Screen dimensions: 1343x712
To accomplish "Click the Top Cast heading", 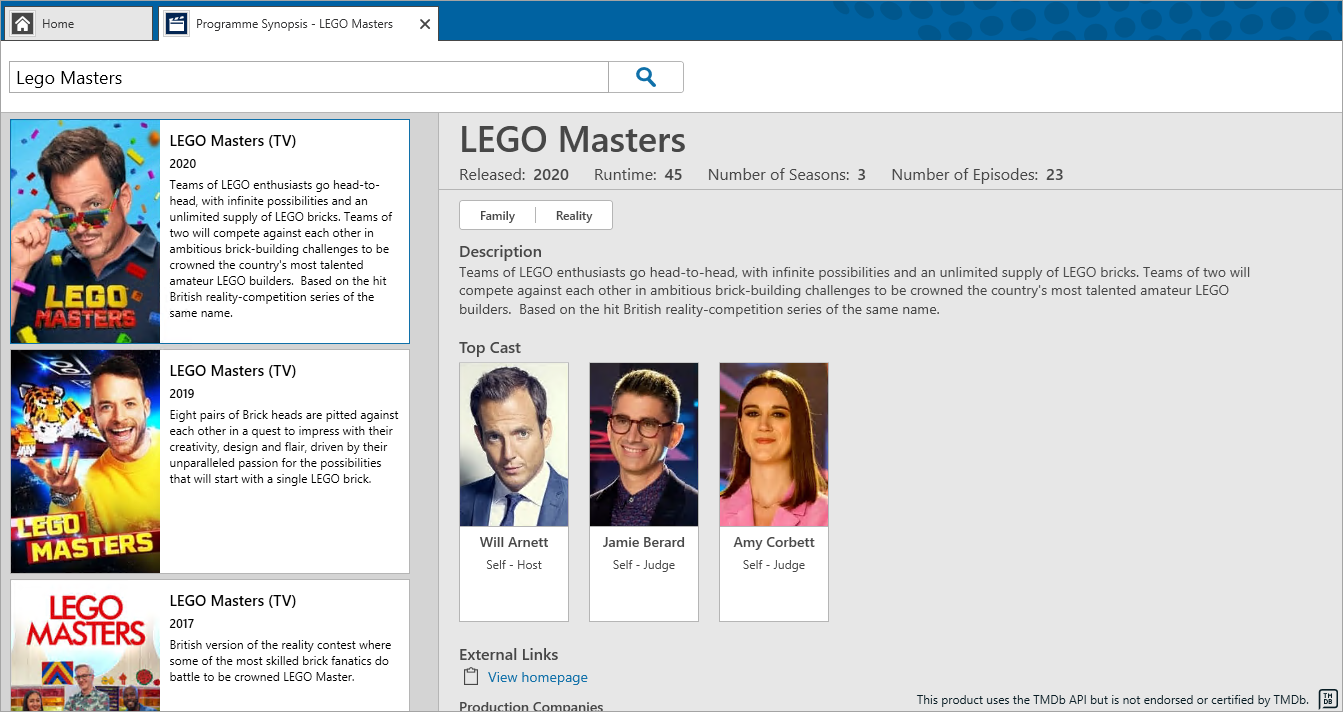I will [490, 348].
